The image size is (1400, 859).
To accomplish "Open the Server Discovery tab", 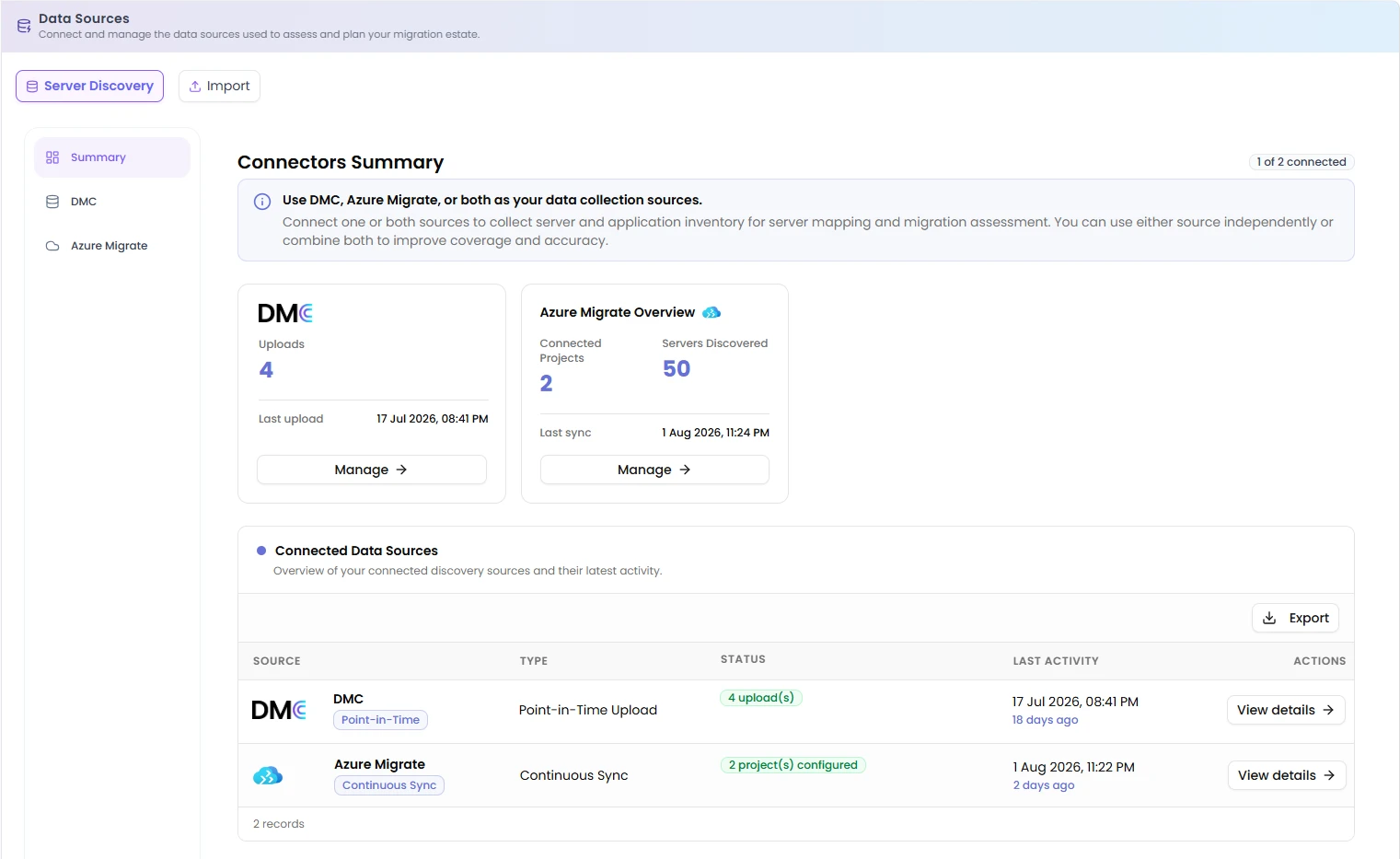I will (89, 86).
